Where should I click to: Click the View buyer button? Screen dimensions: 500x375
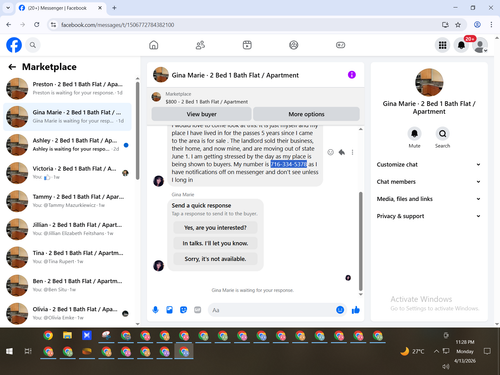click(x=201, y=114)
